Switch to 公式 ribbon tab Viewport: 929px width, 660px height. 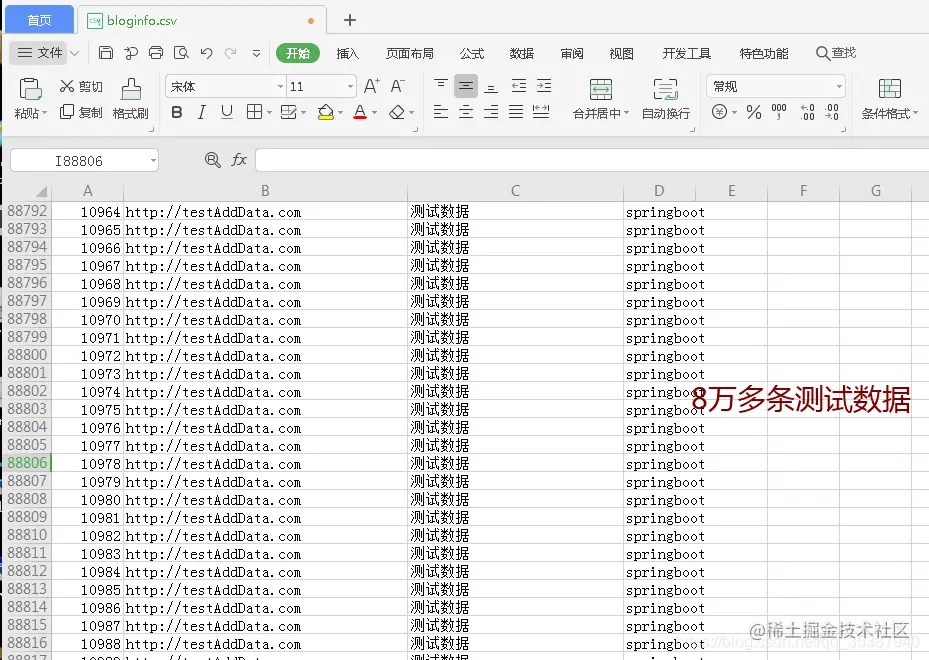coord(472,53)
